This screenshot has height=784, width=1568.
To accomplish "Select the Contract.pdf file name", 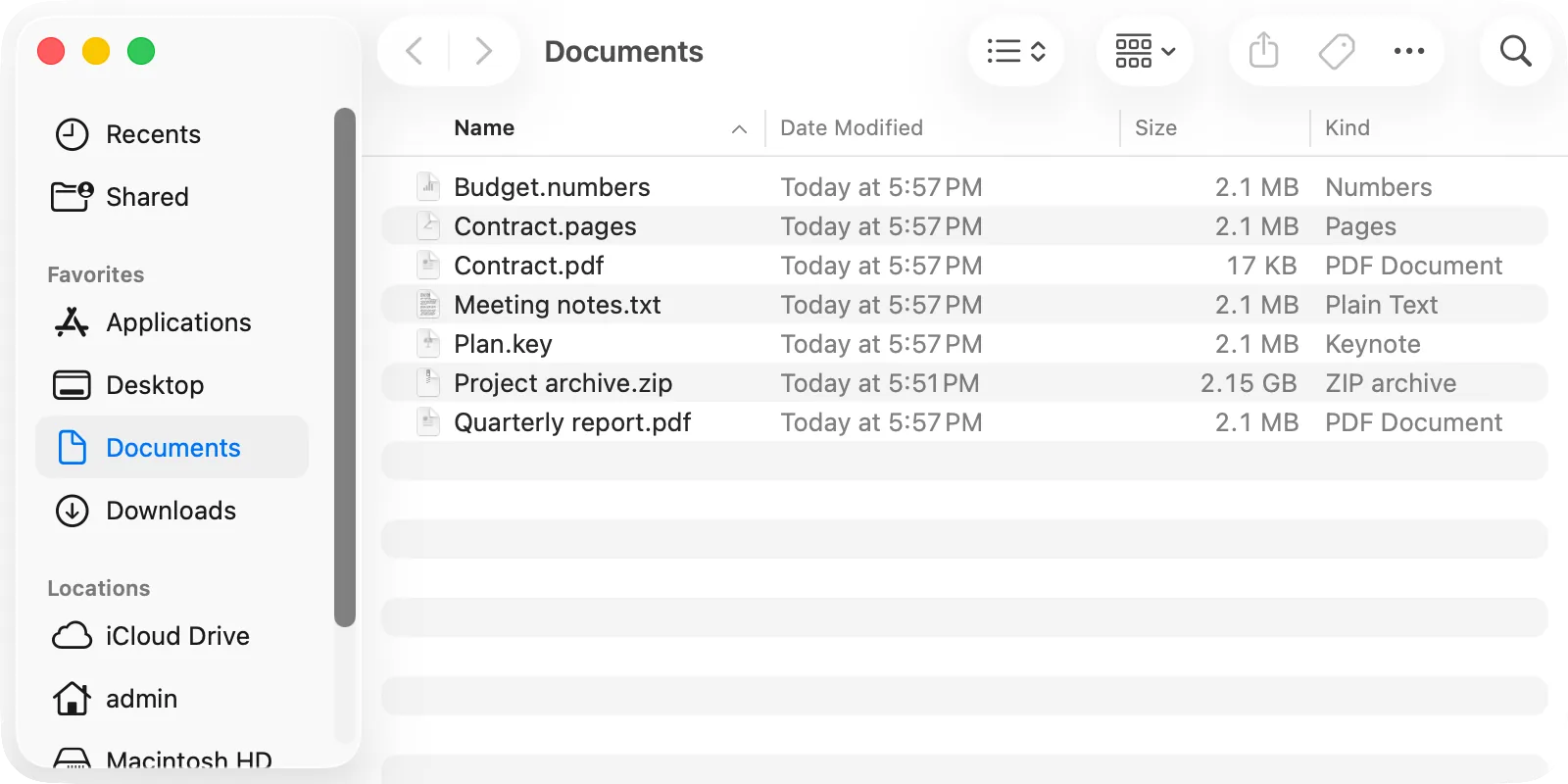I will pos(528,266).
